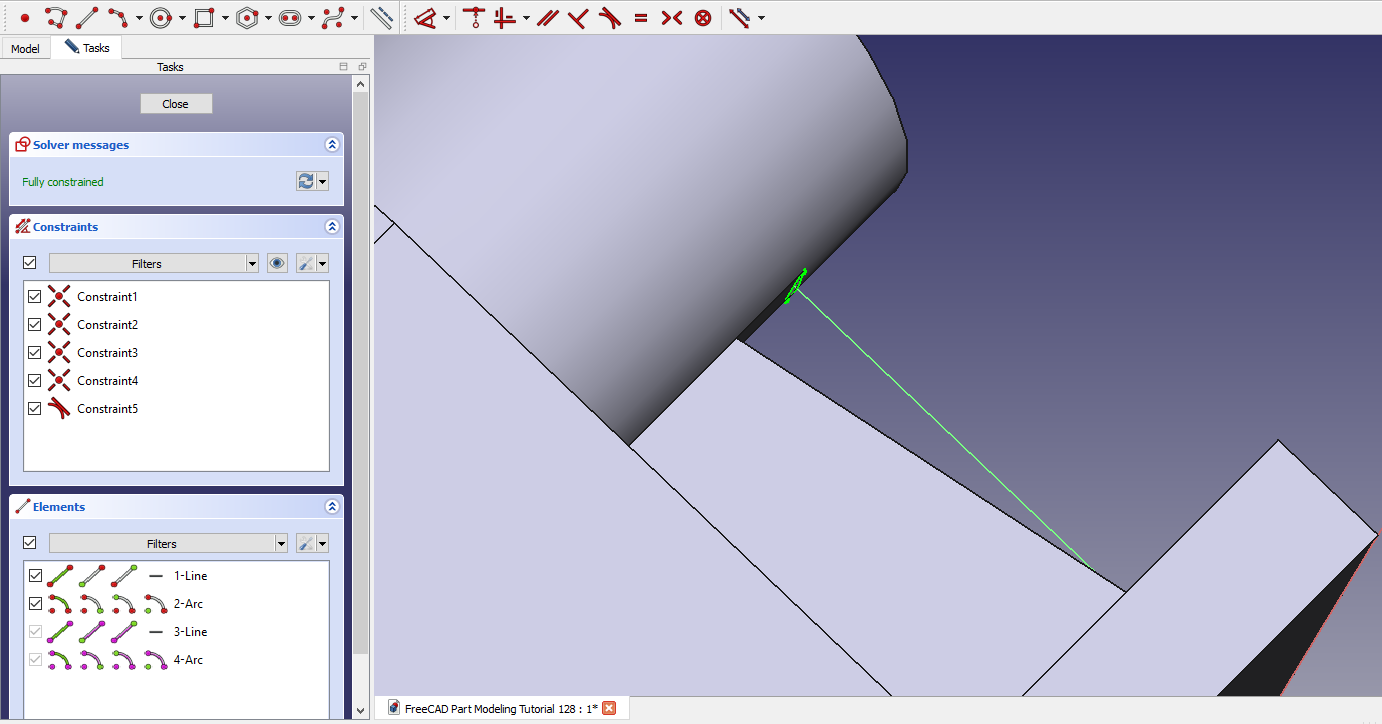Image resolution: width=1382 pixels, height=724 pixels.
Task: Uncheck the Constraint3 checkbox
Action: [x=35, y=353]
